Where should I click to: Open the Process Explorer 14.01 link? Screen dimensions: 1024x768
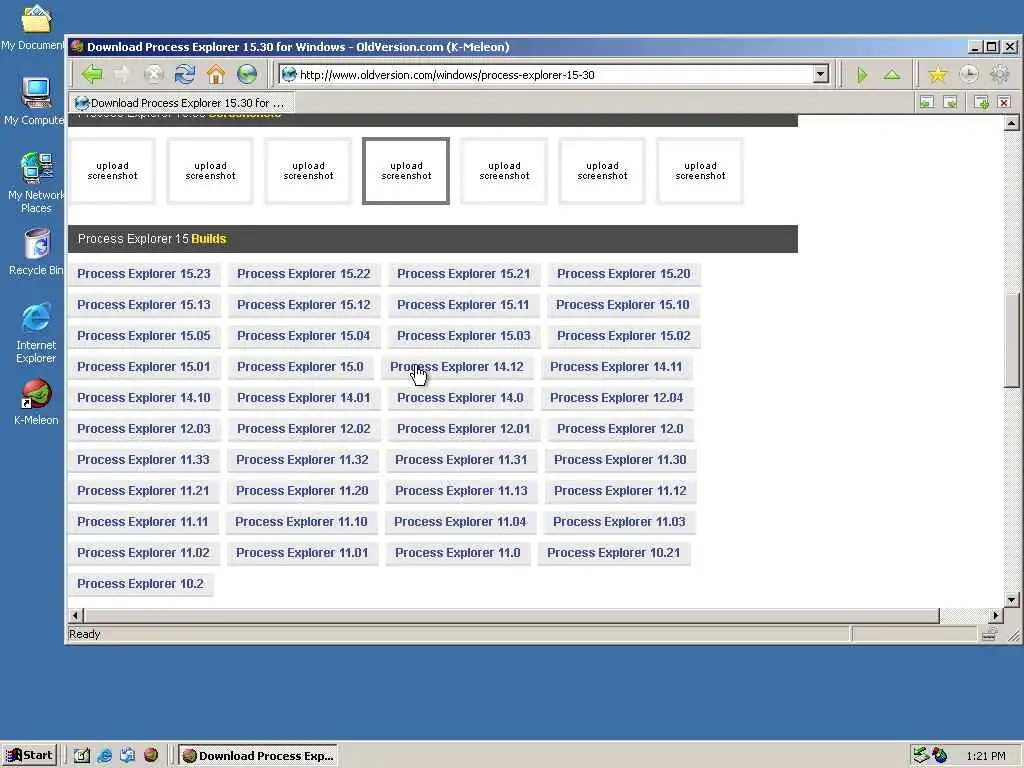pyautogui.click(x=304, y=398)
